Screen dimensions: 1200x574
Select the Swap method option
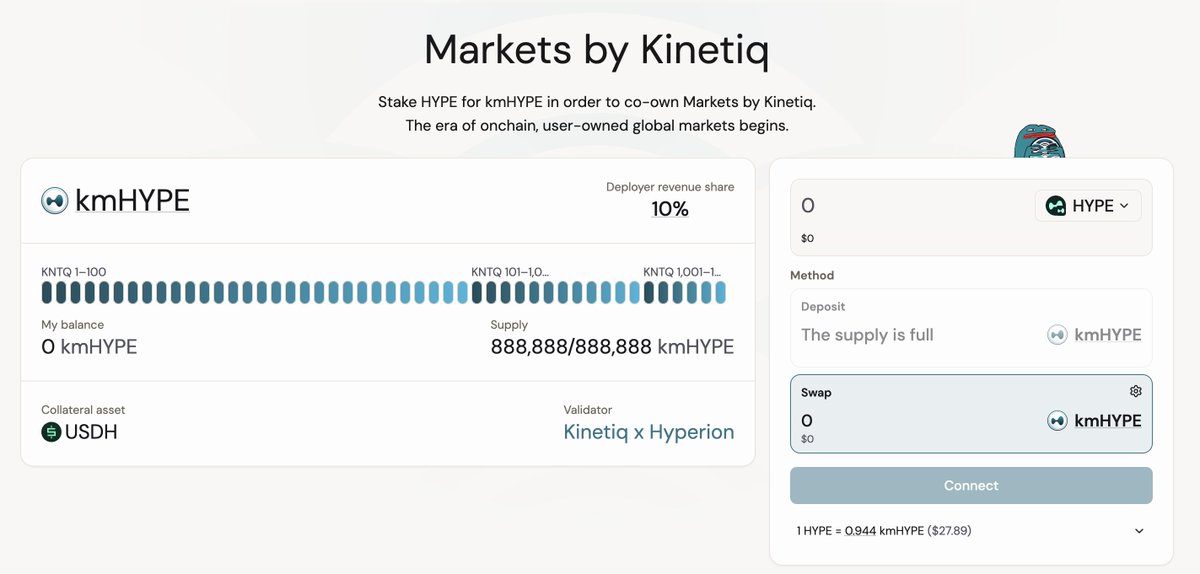(x=971, y=414)
